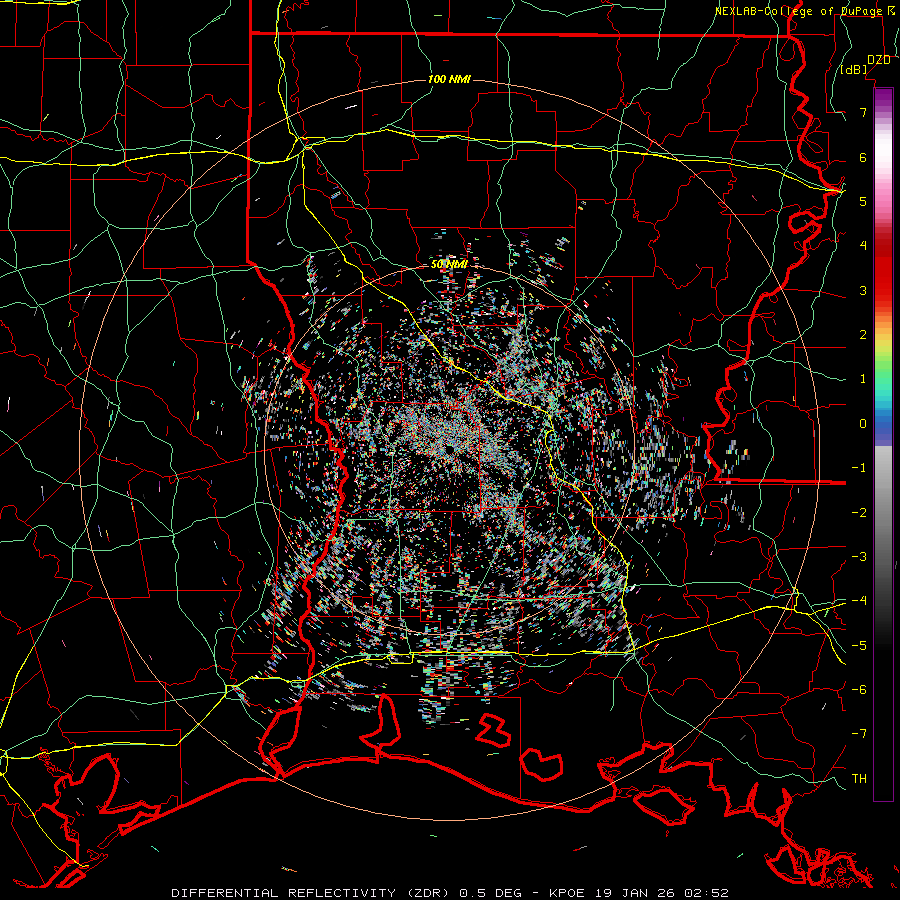The height and width of the screenshot is (900, 900).
Task: Click the radar site center dot
Action: tap(449, 448)
